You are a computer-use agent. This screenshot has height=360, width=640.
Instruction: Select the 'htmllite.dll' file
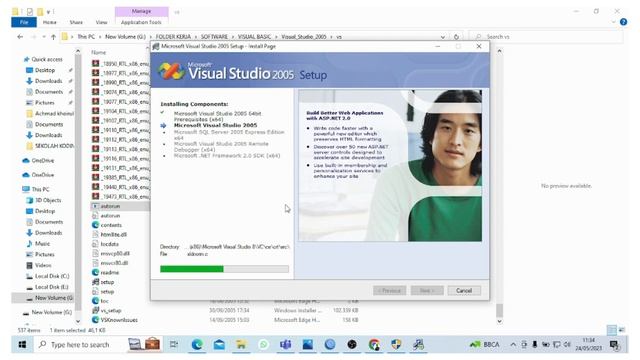coord(113,234)
